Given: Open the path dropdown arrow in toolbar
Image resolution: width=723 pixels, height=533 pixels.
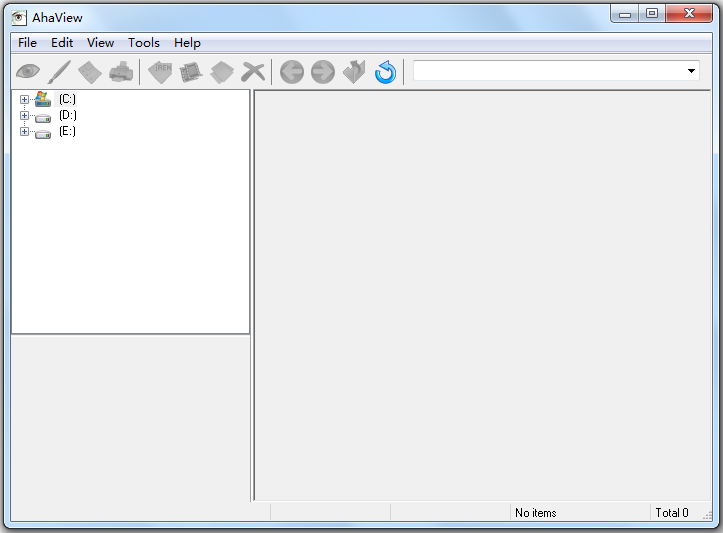Looking at the screenshot, I should [x=691, y=71].
